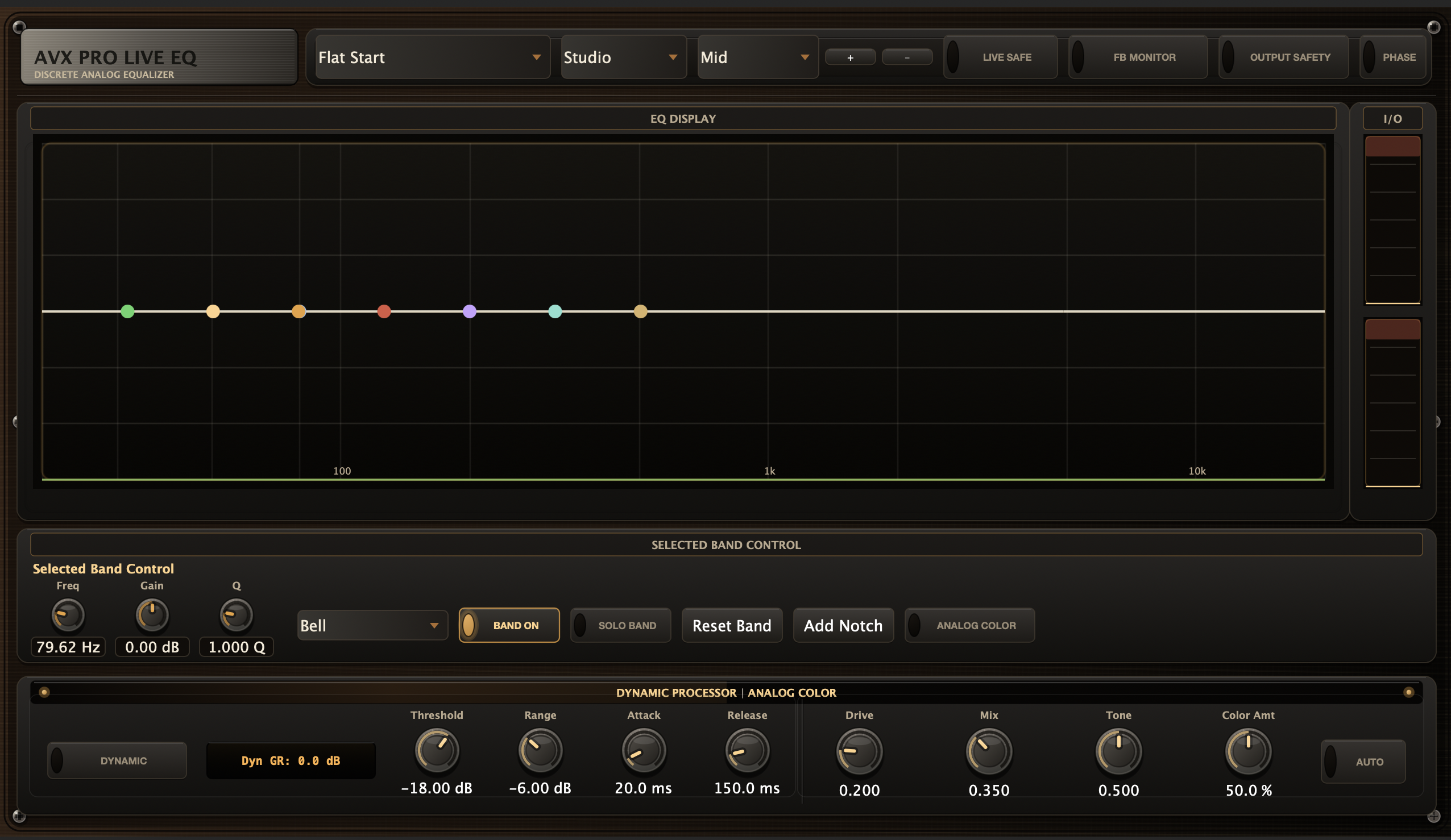Viewport: 1451px width, 840px height.
Task: Click the AVX PRO LIVE EQ logo
Action: pyautogui.click(x=159, y=57)
